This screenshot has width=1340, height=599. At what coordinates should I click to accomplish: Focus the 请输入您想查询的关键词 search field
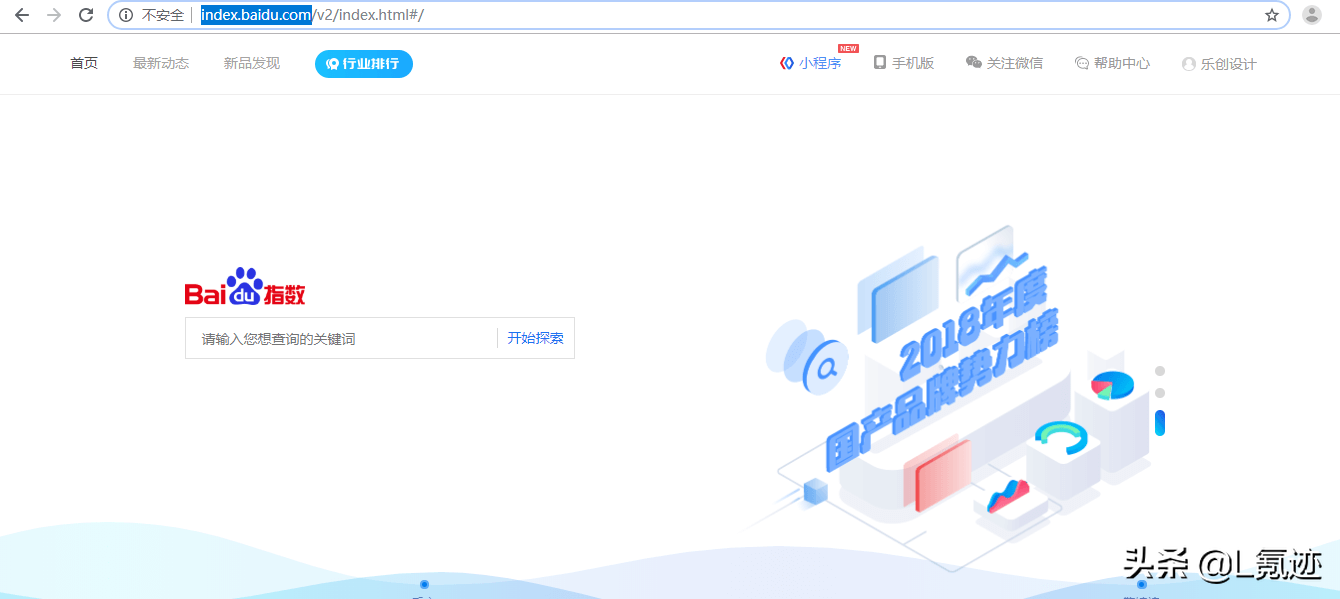341,338
